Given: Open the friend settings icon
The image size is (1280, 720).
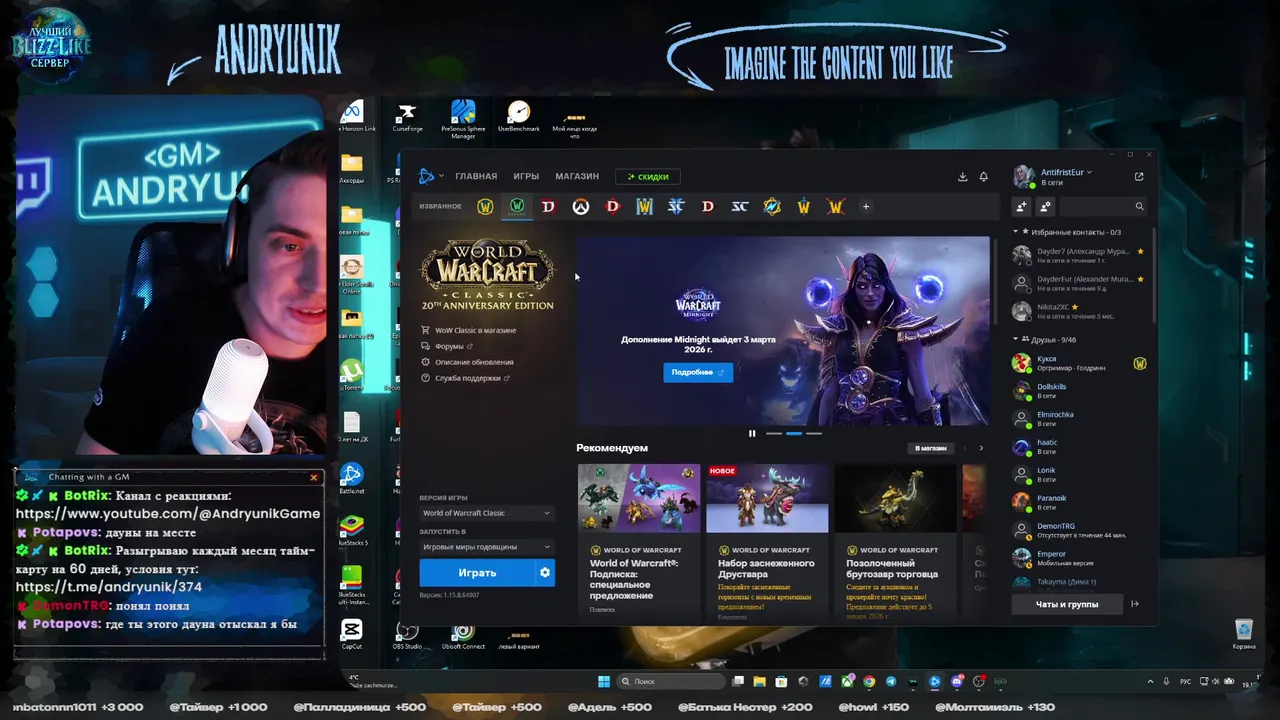Looking at the screenshot, I should tap(1045, 206).
